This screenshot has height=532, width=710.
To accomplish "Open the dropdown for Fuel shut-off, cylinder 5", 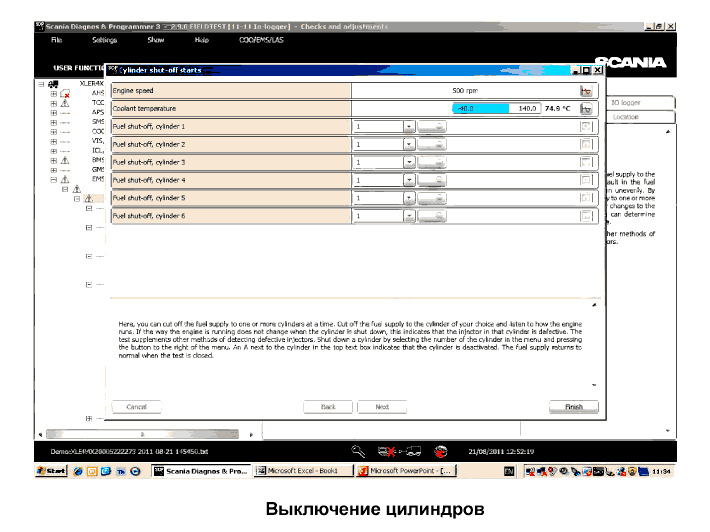I will click(409, 198).
